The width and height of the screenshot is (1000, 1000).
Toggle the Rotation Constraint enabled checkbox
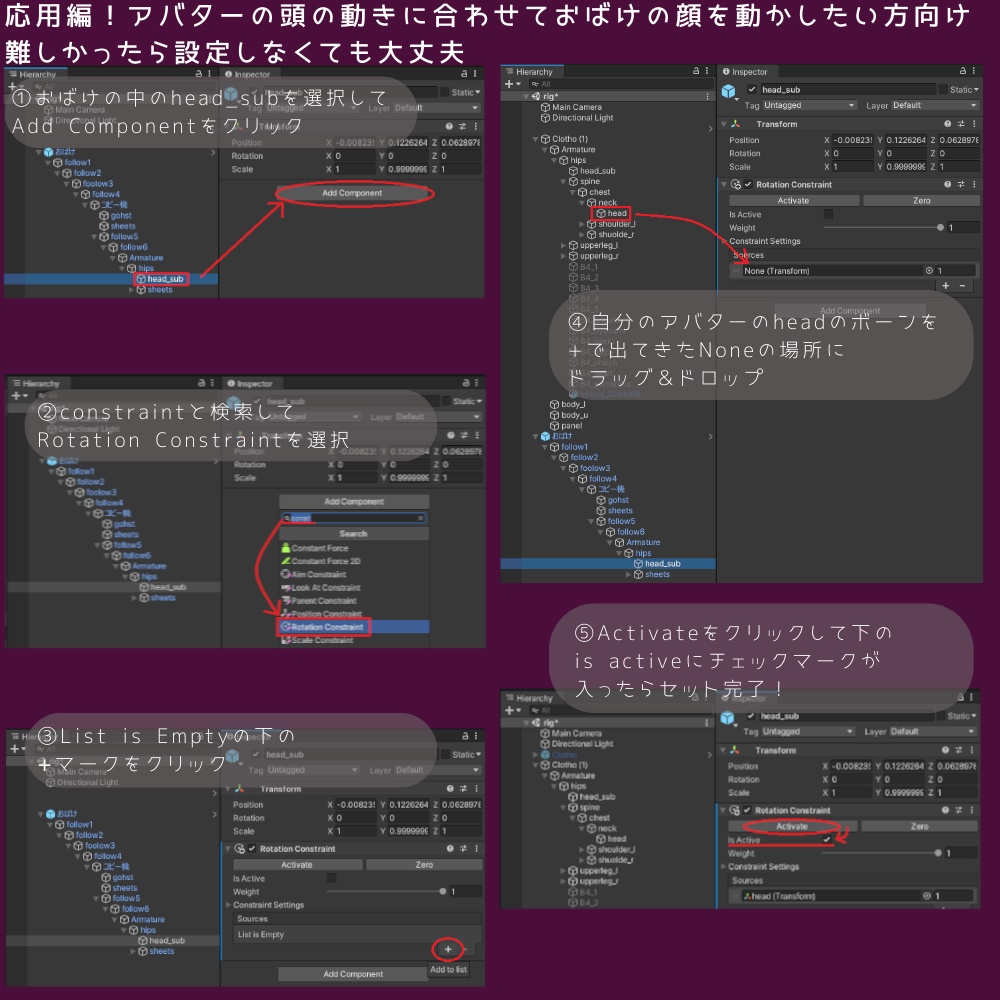pyautogui.click(x=748, y=184)
